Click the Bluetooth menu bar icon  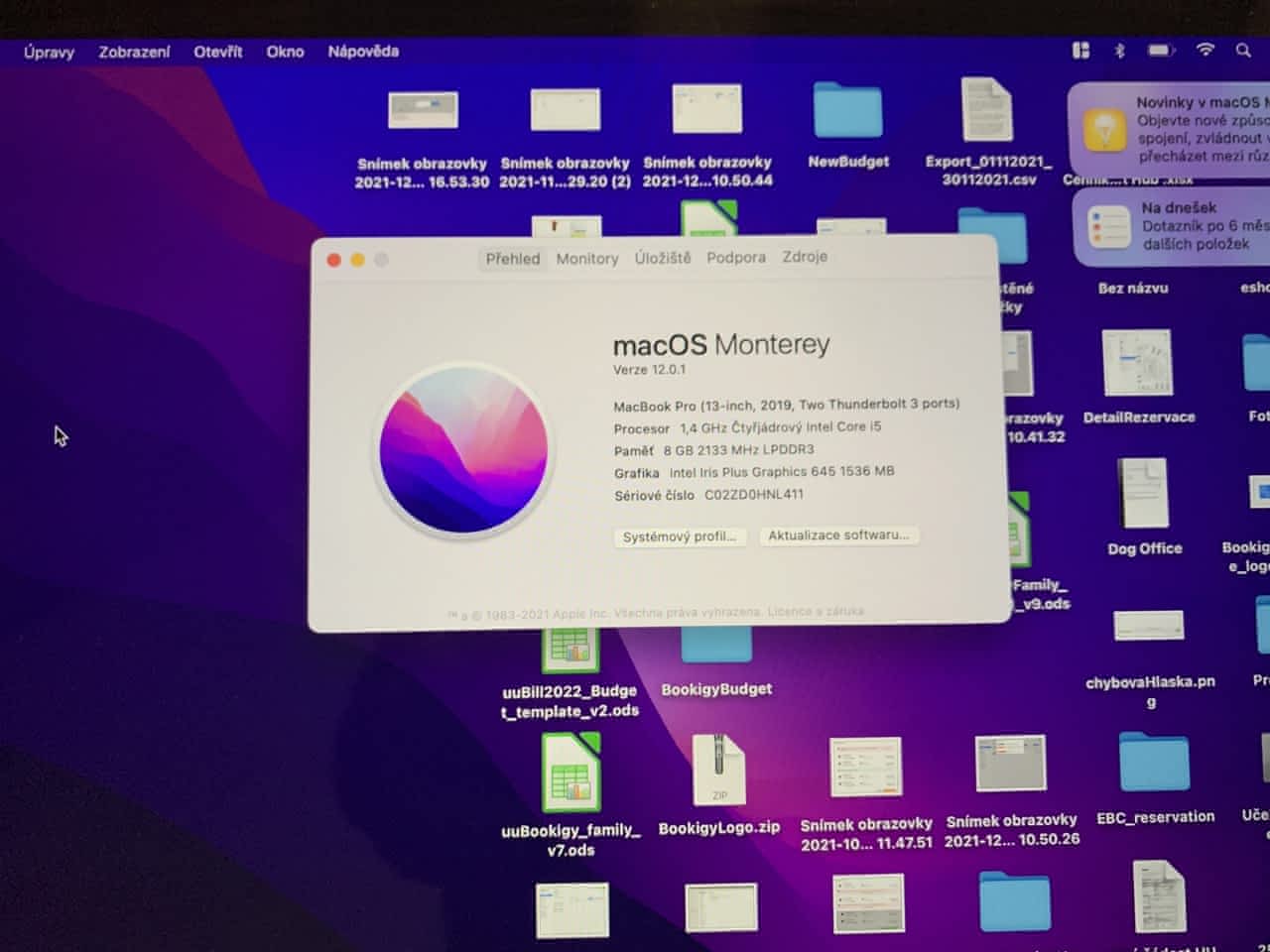tap(1120, 51)
